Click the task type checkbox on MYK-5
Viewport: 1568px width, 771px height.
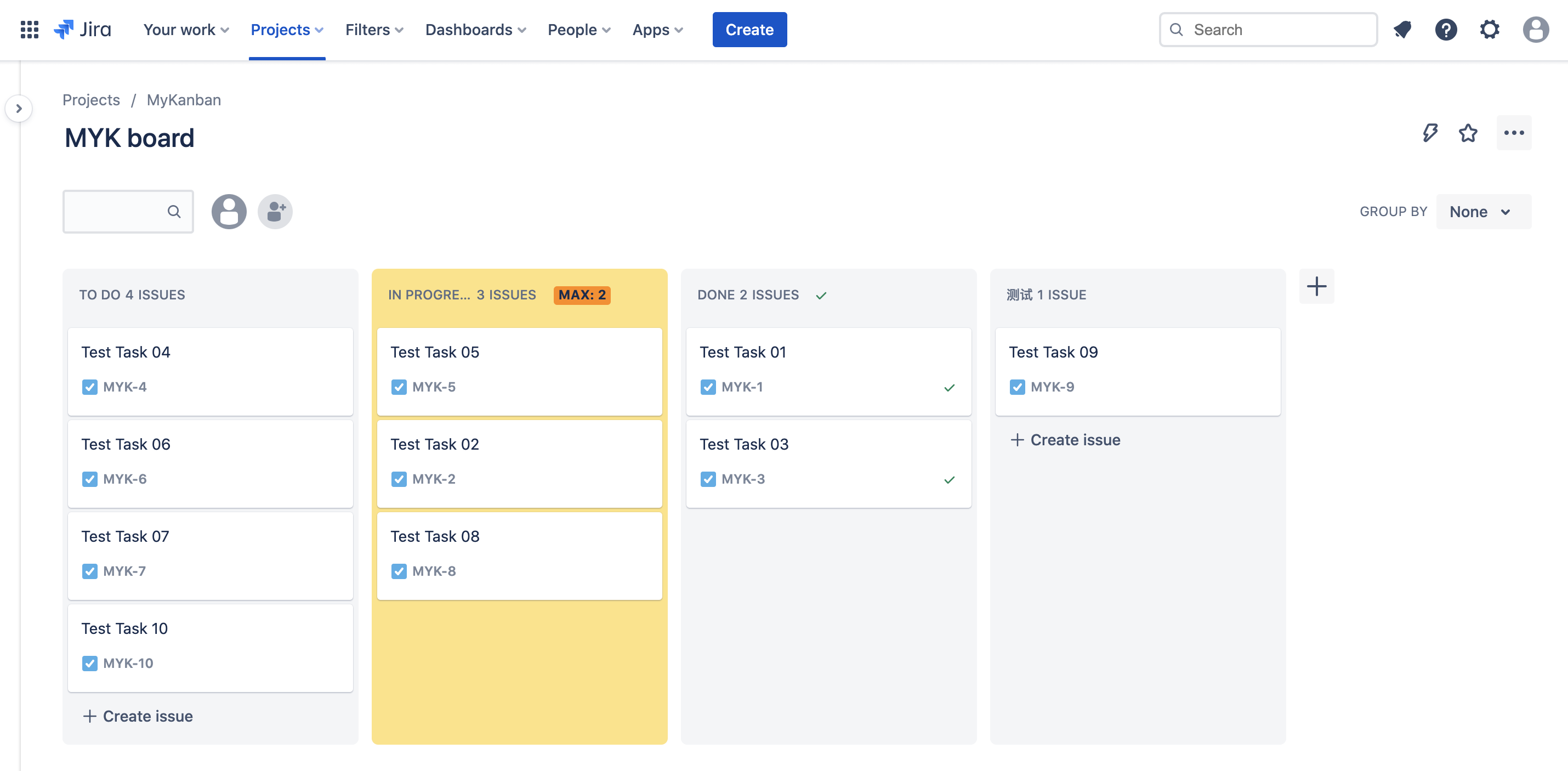tap(399, 387)
